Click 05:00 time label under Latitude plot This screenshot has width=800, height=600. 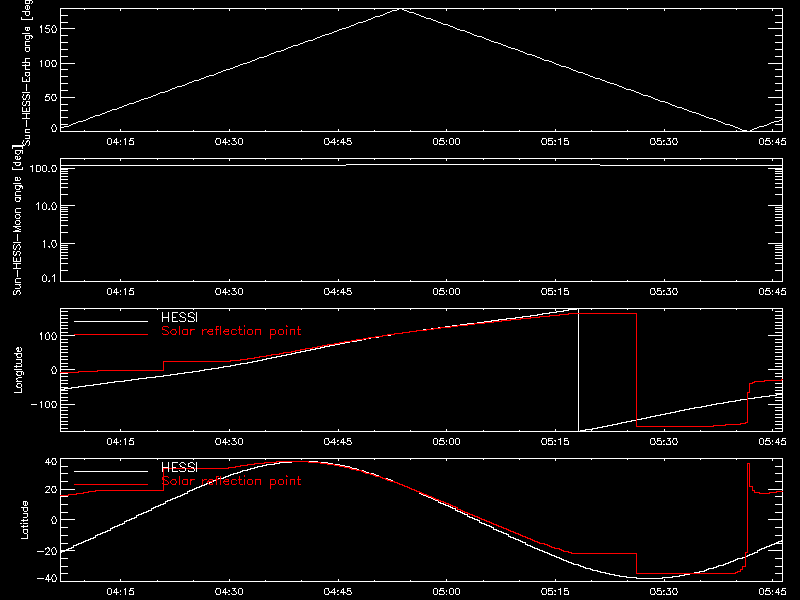[x=446, y=591]
